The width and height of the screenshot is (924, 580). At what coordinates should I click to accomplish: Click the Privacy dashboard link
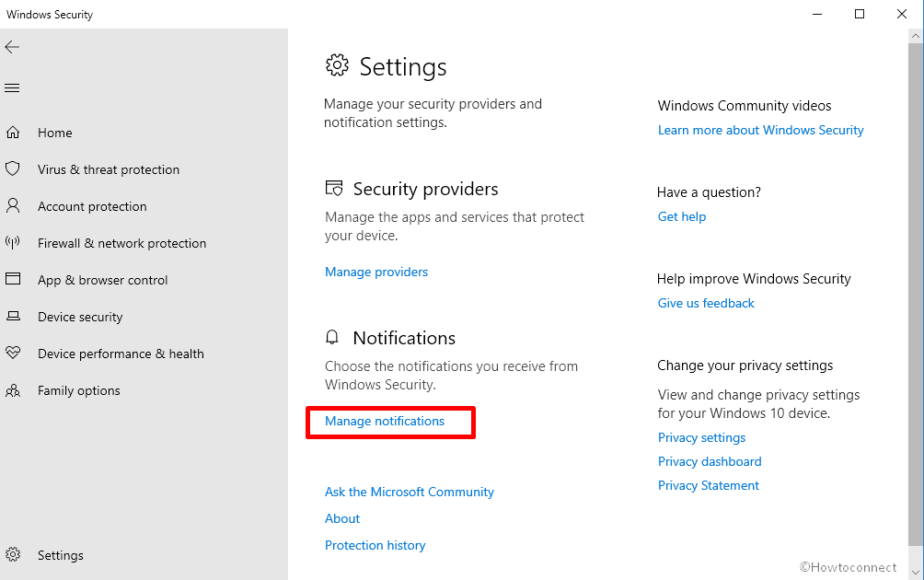pyautogui.click(x=709, y=461)
